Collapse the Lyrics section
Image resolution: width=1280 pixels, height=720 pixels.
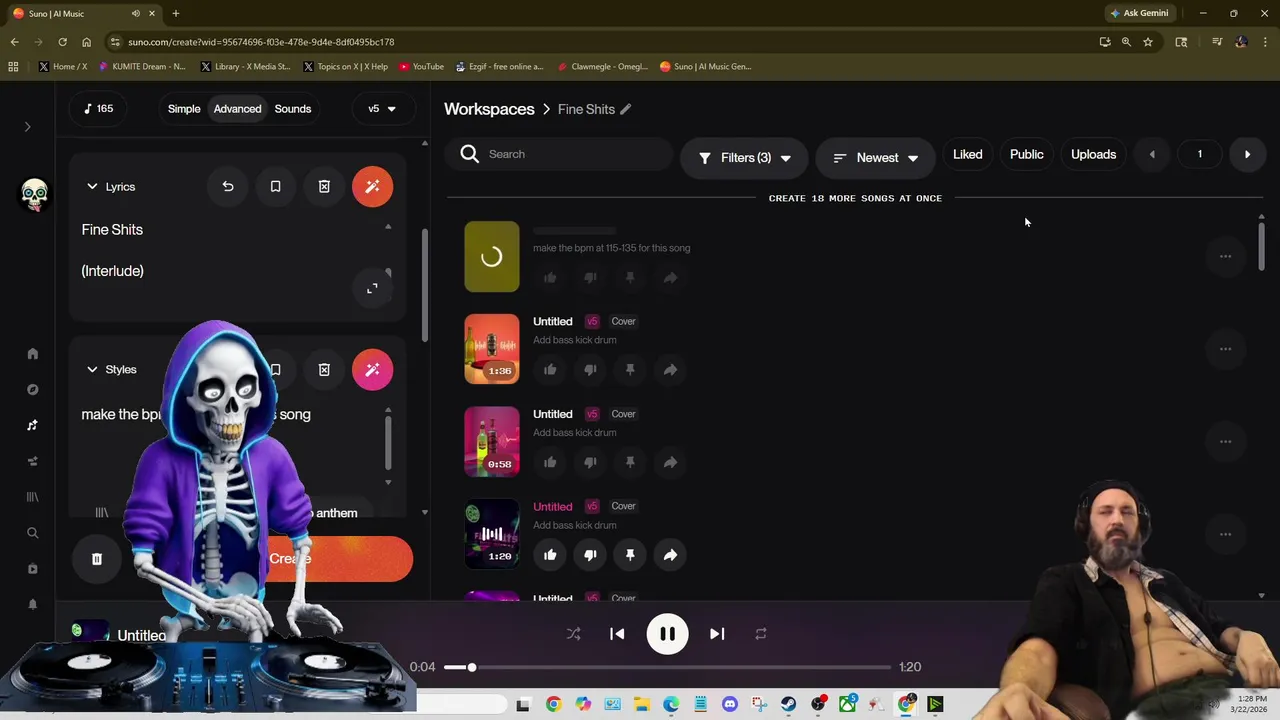pos(92,187)
